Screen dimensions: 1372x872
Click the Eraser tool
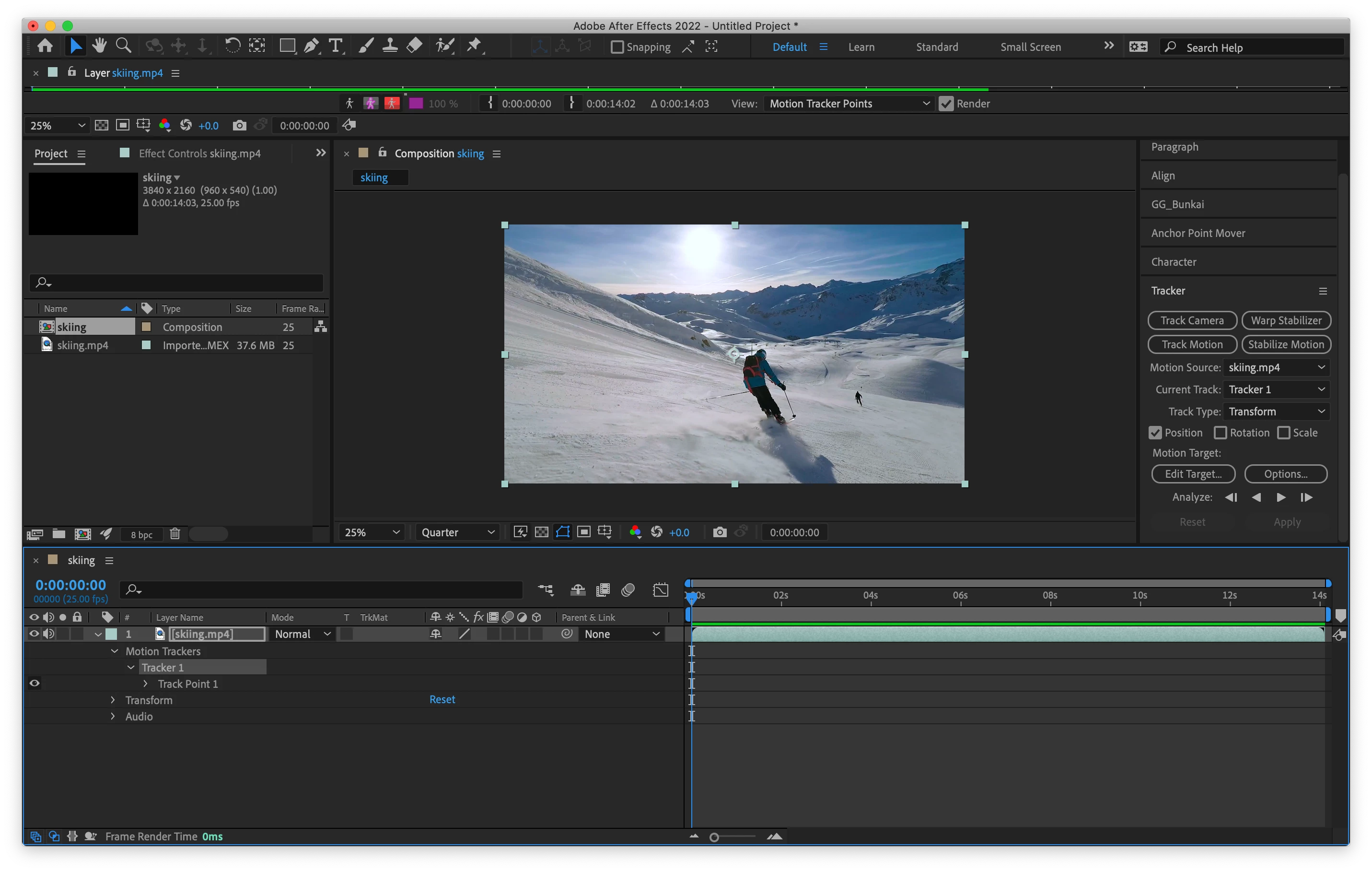(x=414, y=46)
